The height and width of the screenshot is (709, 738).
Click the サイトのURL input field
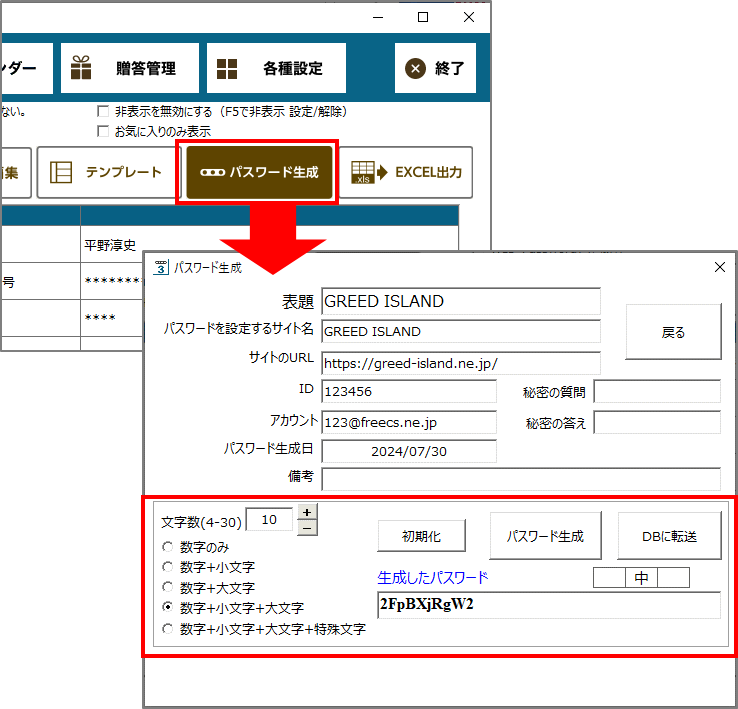pyautogui.click(x=461, y=363)
